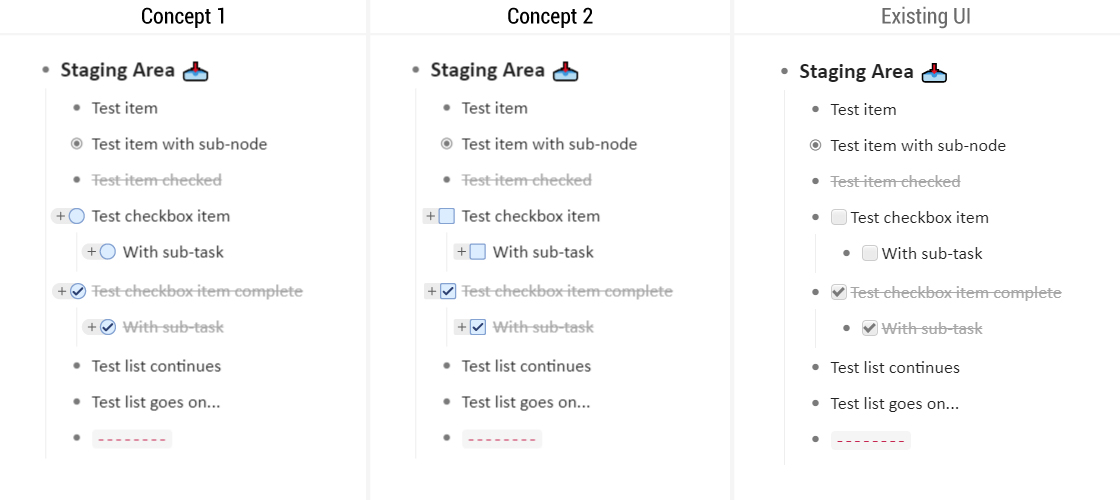The height and width of the screenshot is (500, 1120).
Task: Select the Existing UI heading
Action: pyautogui.click(x=925, y=16)
